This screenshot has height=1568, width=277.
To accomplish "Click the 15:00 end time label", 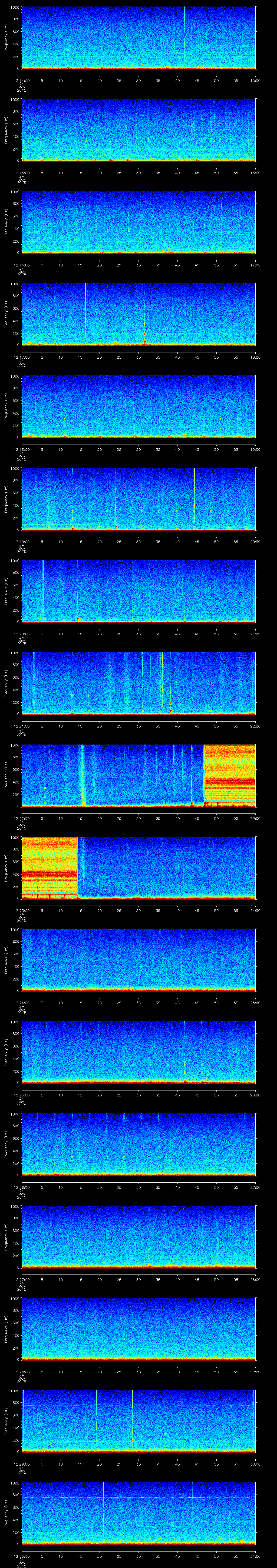I will (x=255, y=80).
